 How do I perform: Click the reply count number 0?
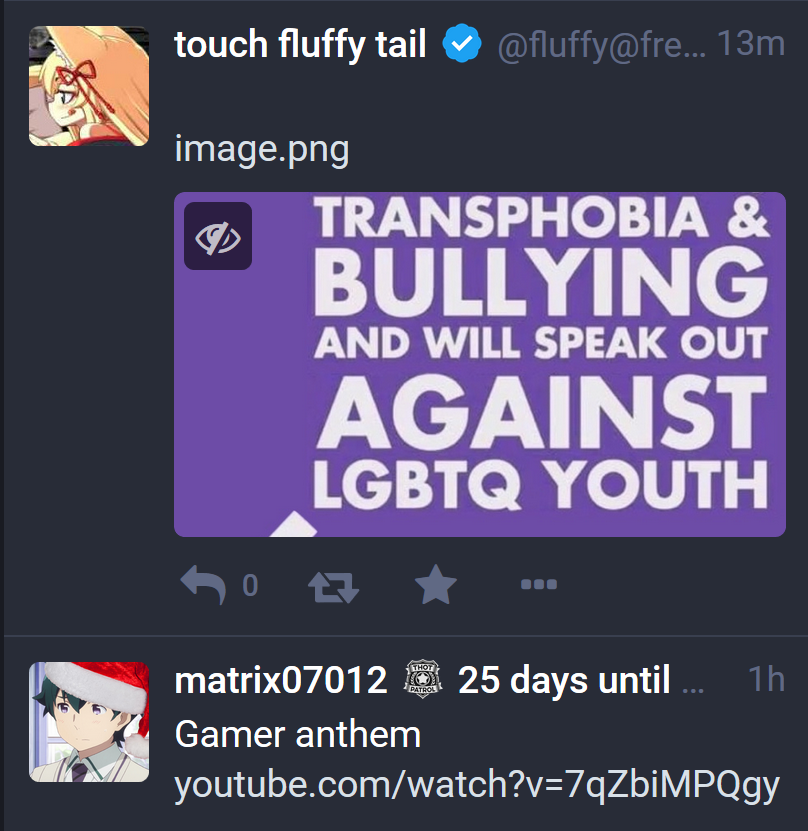pos(250,586)
